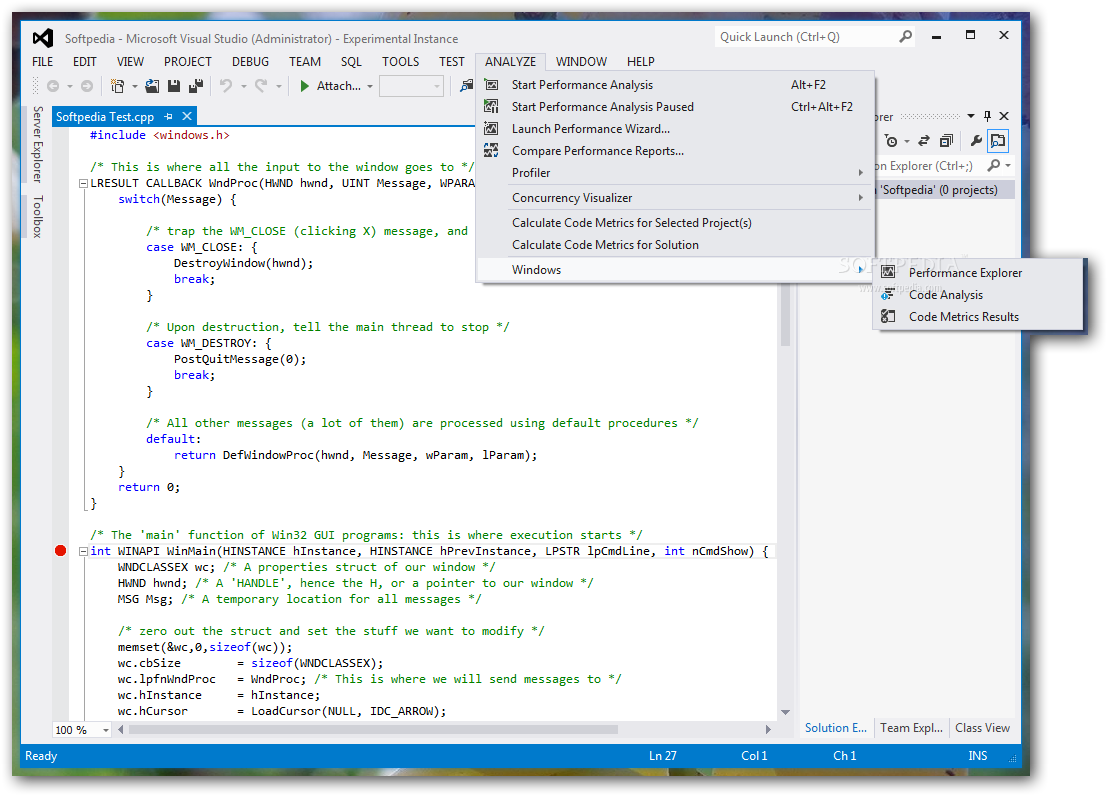Open the Toolbox side tab
Viewport: 1108px width, 796px height.
[x=37, y=216]
